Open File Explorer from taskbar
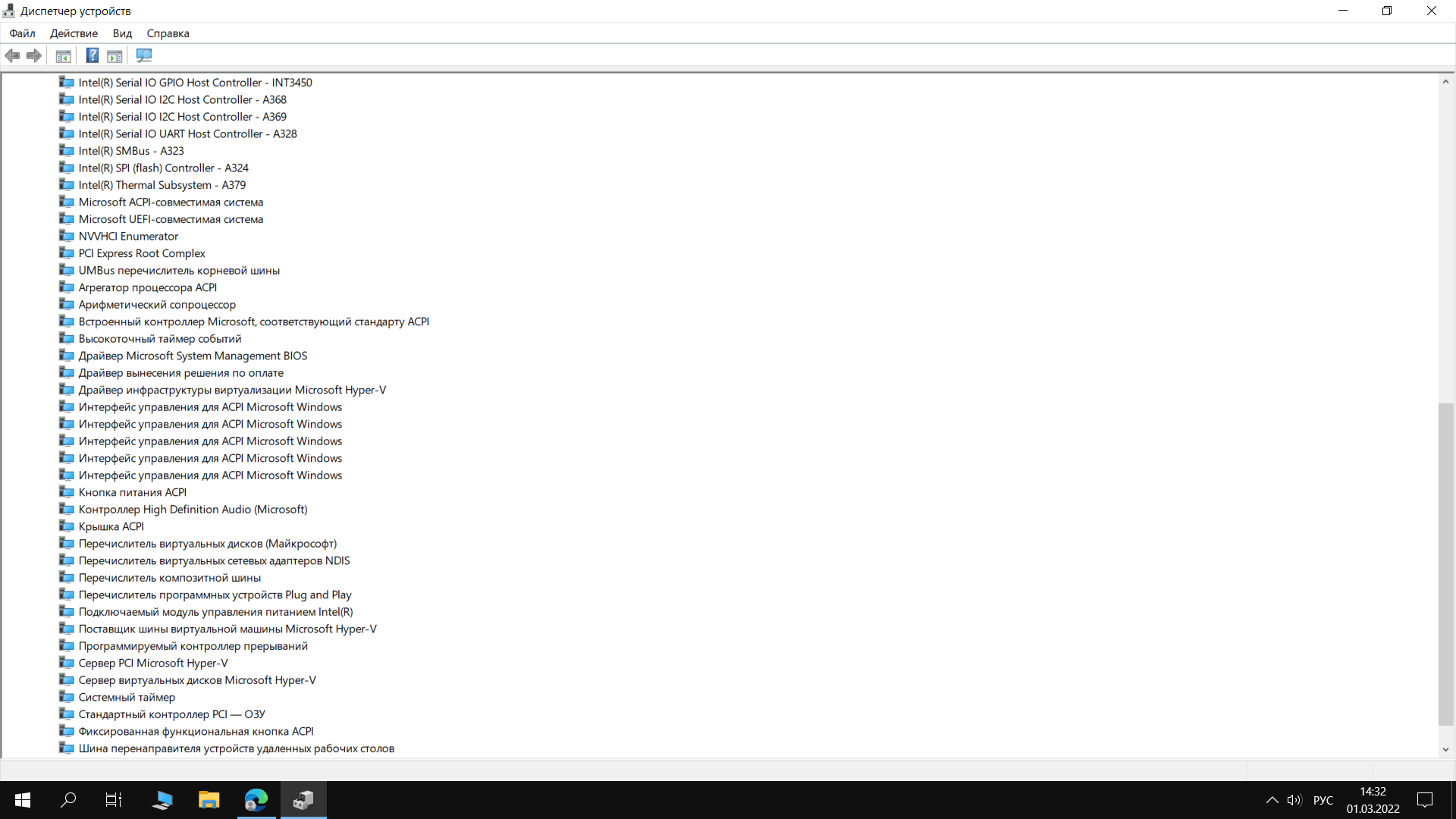Image resolution: width=1456 pixels, height=819 pixels. point(209,800)
